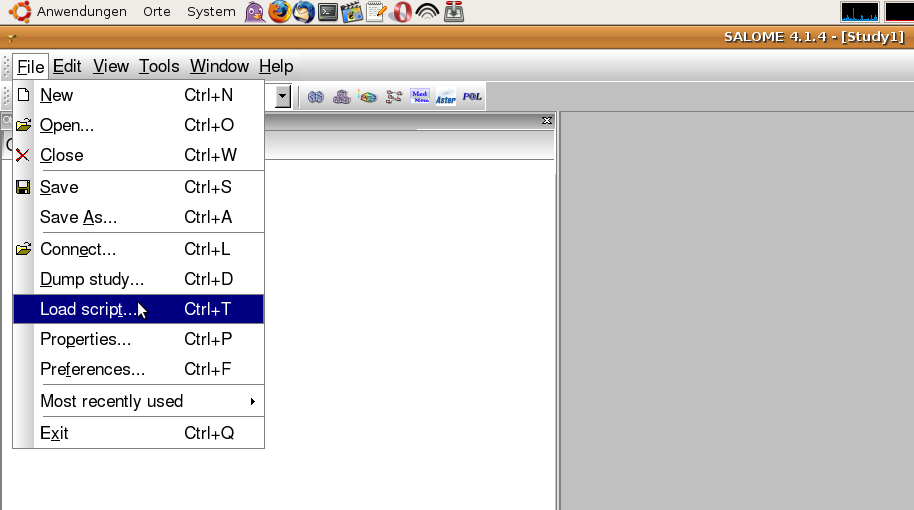Open the Help menu
The height and width of the screenshot is (510, 914).
tap(276, 66)
